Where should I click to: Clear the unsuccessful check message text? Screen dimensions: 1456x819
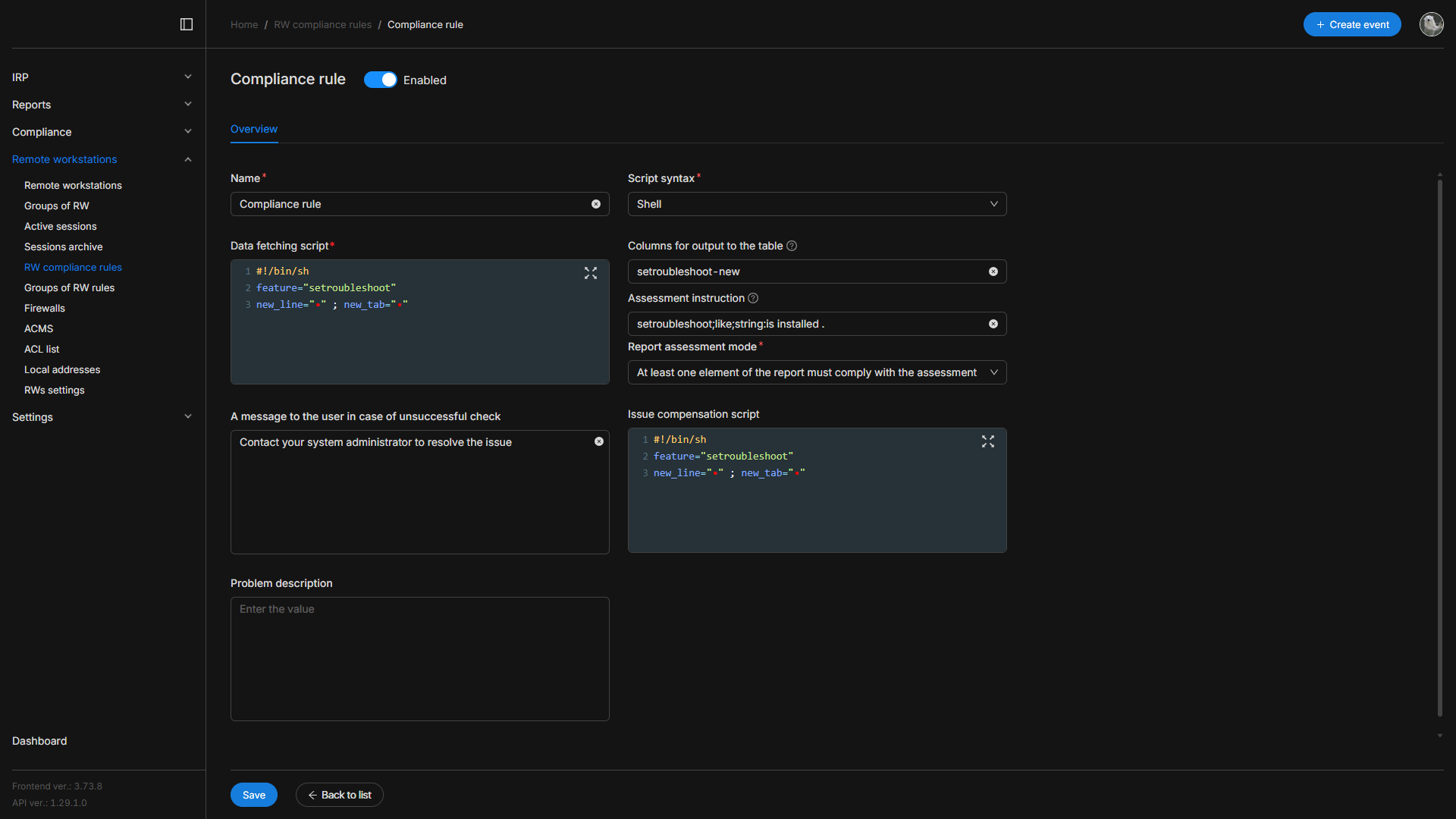pyautogui.click(x=599, y=441)
